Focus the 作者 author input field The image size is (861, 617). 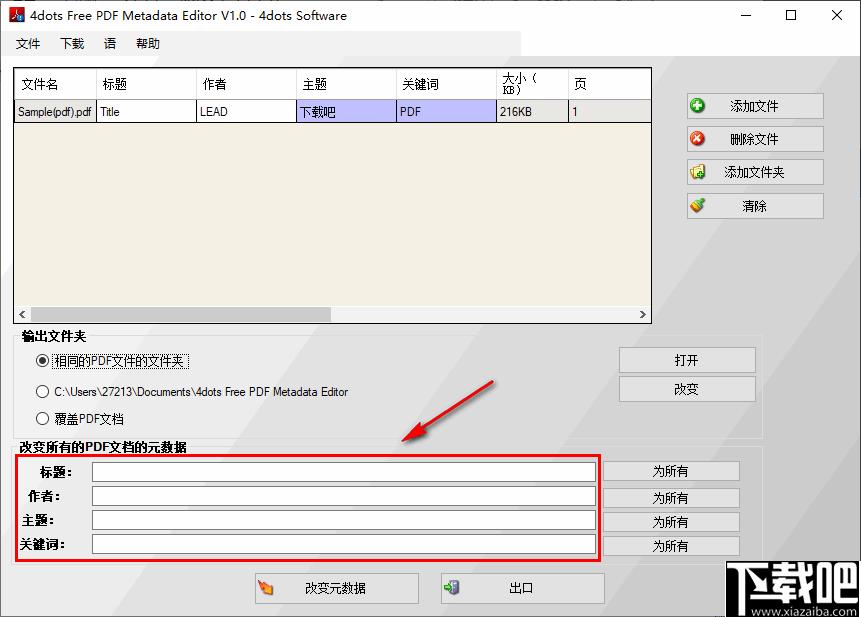pyautogui.click(x=344, y=496)
